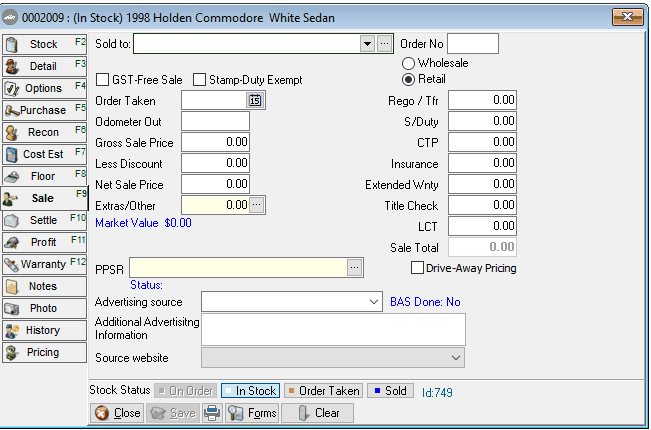Open the Profit tab
Viewport: 651px width, 430px height.
44,242
